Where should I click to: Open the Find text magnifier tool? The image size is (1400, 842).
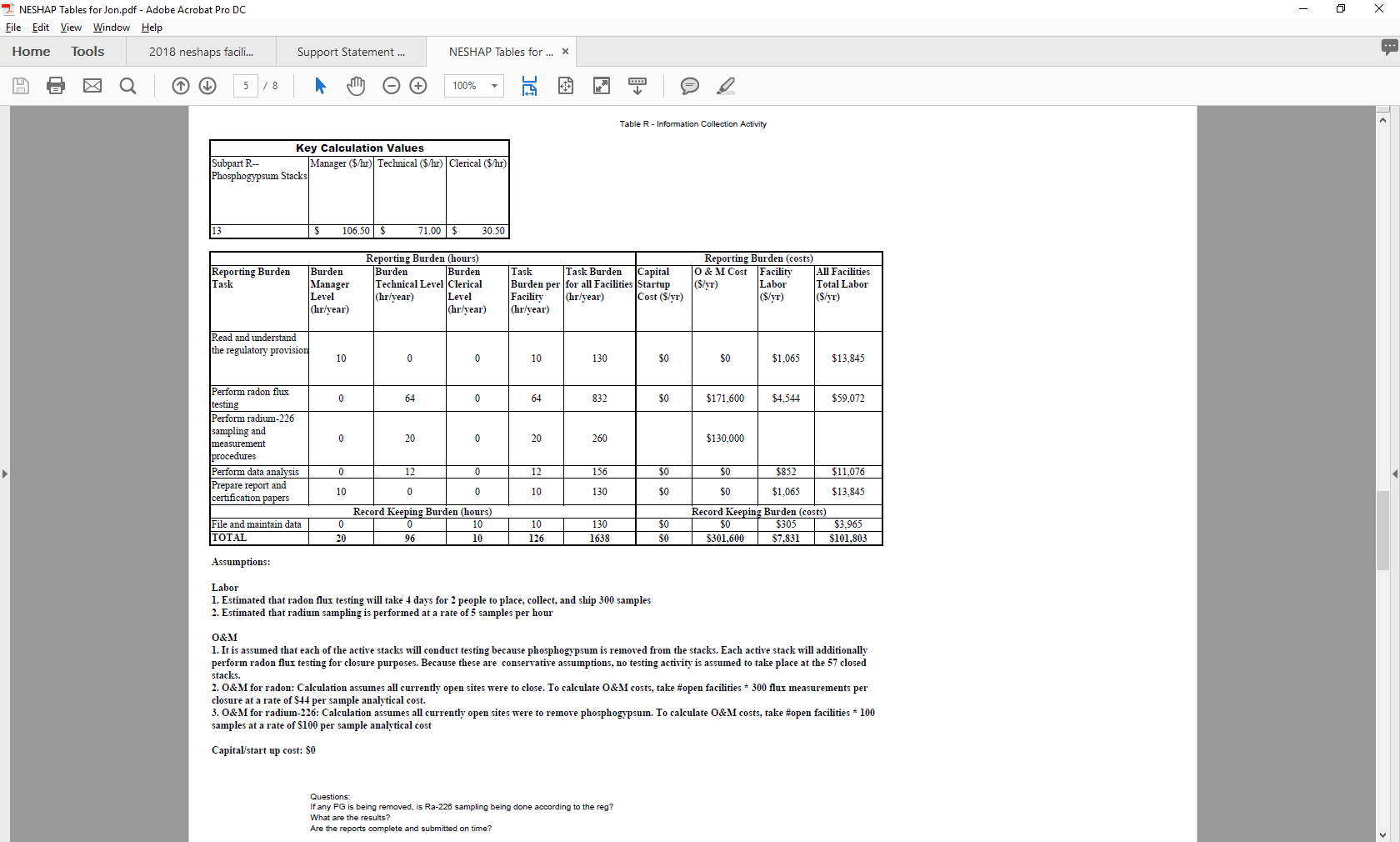click(x=127, y=86)
